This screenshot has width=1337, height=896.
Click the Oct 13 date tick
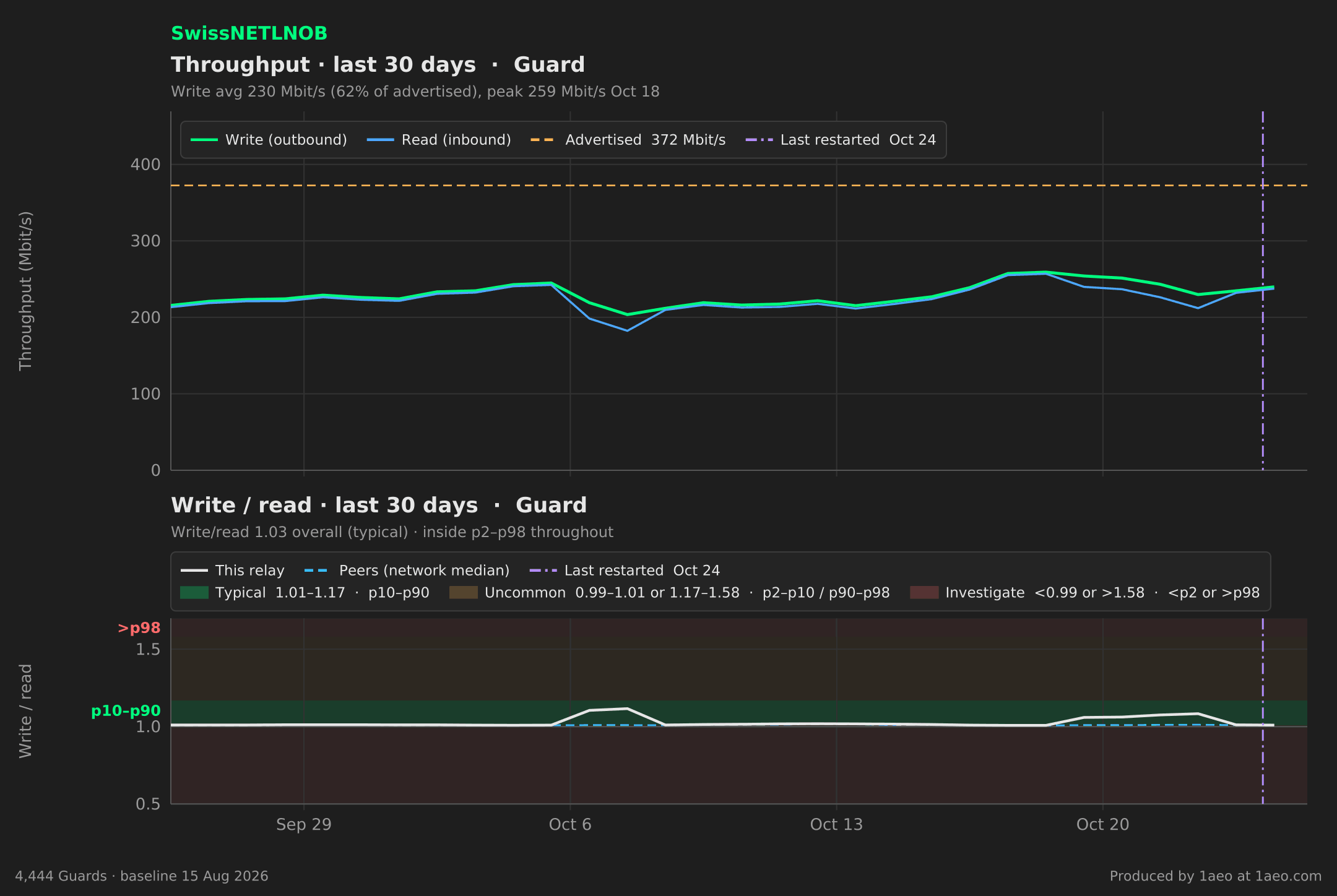pyautogui.click(x=836, y=825)
